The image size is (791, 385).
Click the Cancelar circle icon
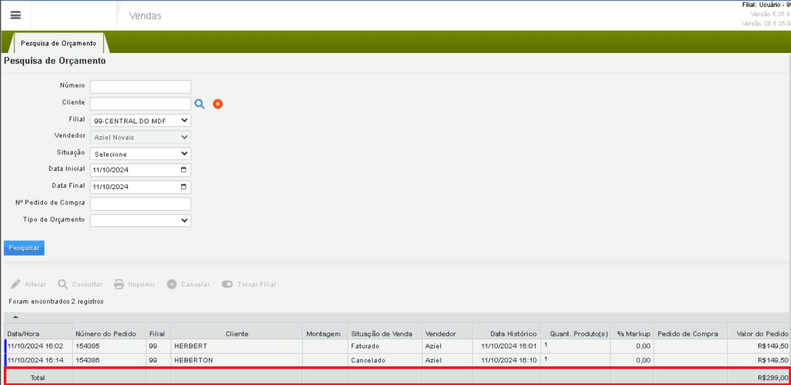coord(172,284)
